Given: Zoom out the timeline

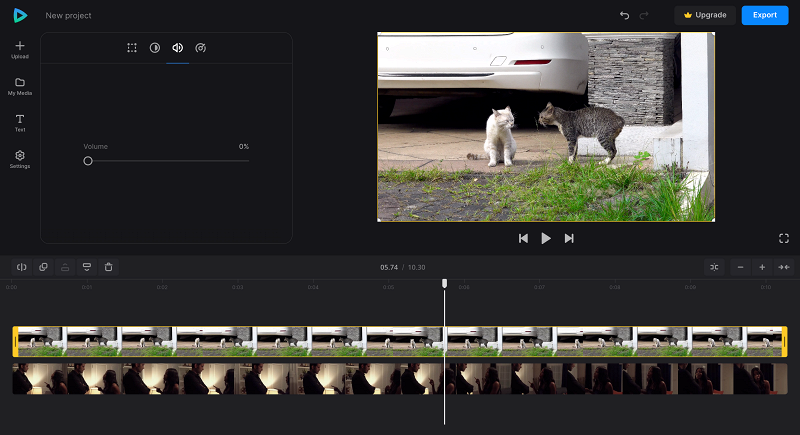Looking at the screenshot, I should [x=740, y=267].
